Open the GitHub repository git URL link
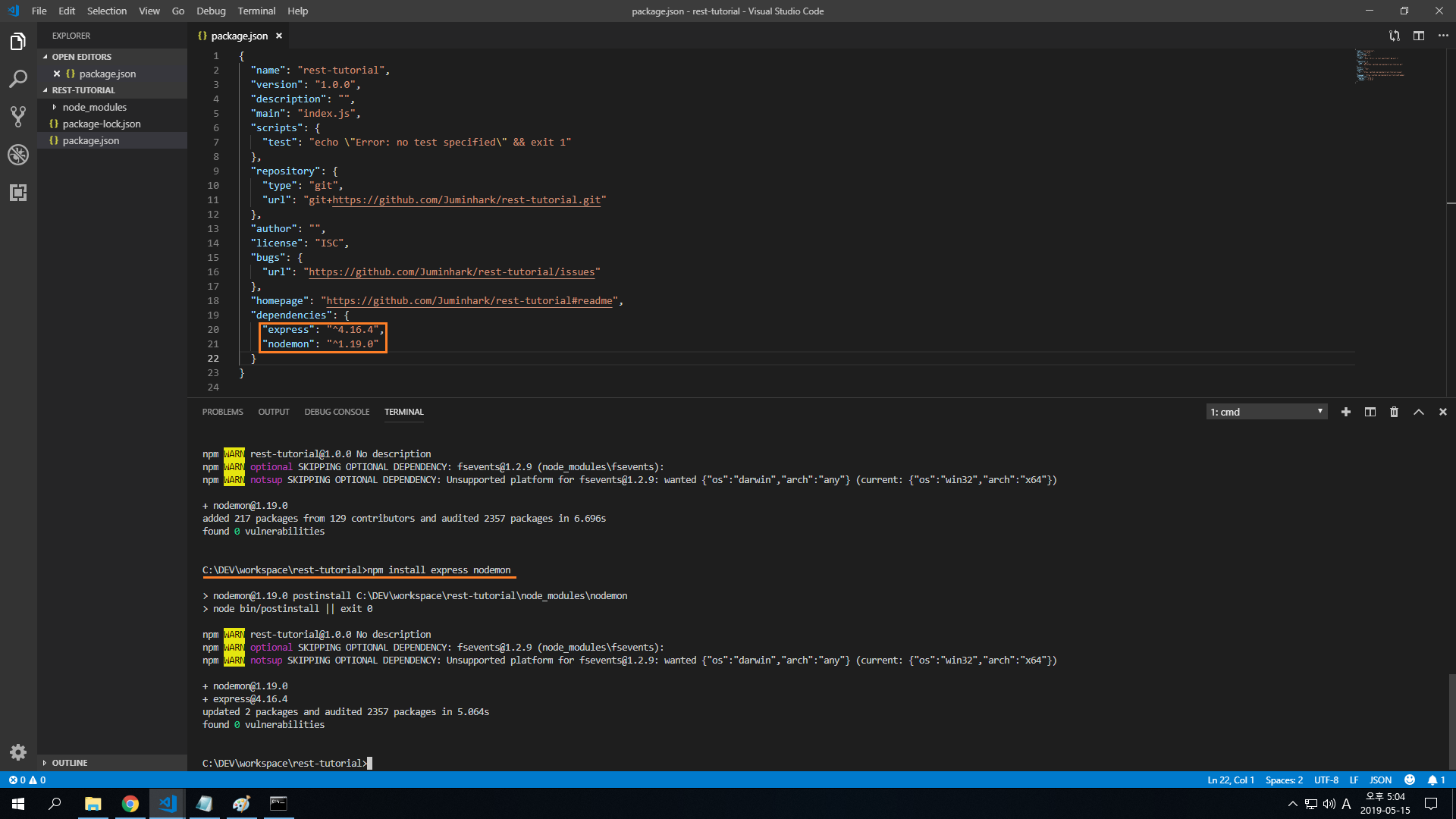The width and height of the screenshot is (1456, 819). pyautogui.click(x=466, y=200)
